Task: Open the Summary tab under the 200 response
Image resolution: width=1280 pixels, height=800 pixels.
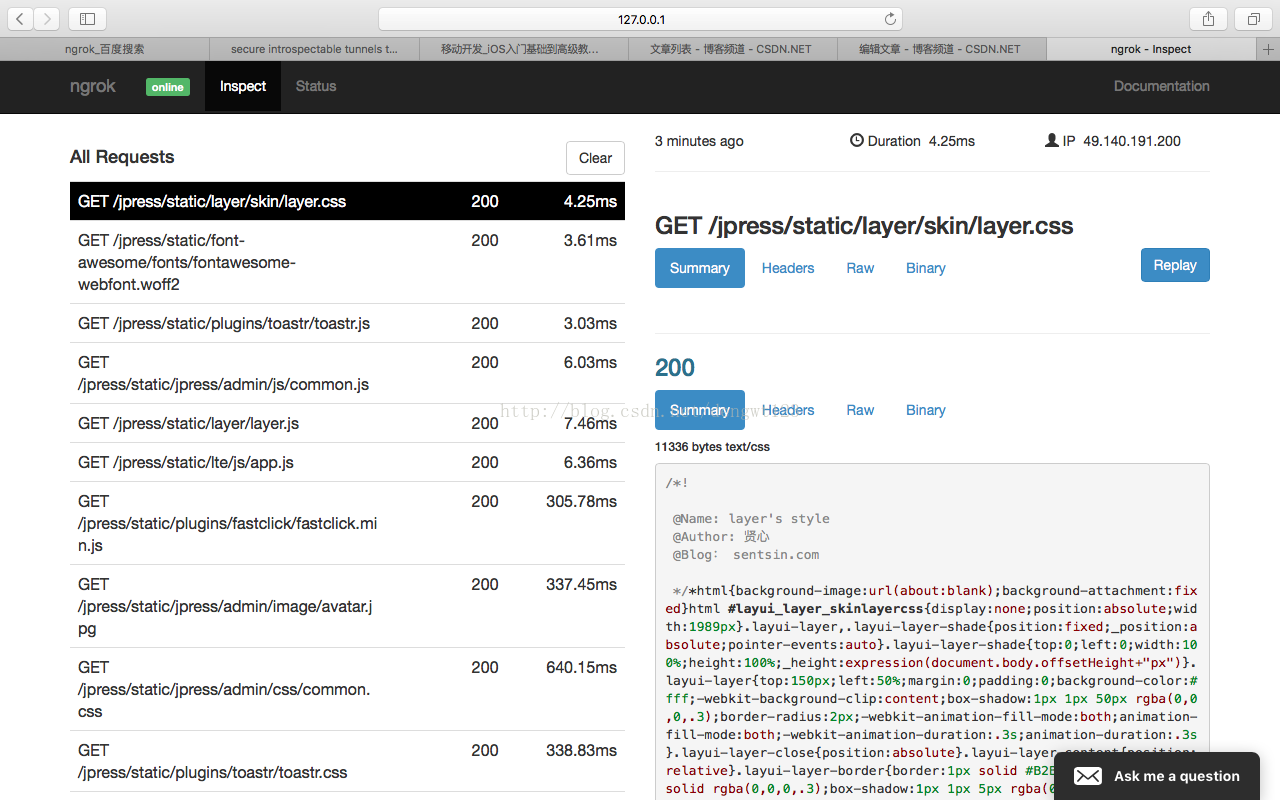Action: [700, 410]
